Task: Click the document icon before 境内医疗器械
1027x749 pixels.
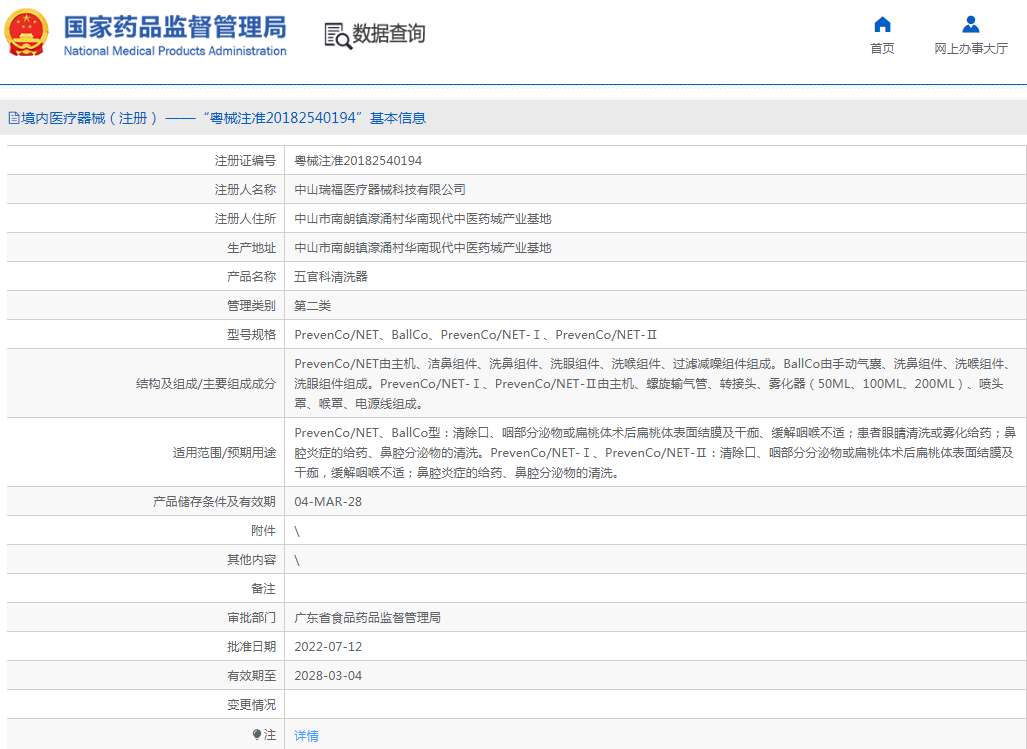Action: (x=14, y=118)
